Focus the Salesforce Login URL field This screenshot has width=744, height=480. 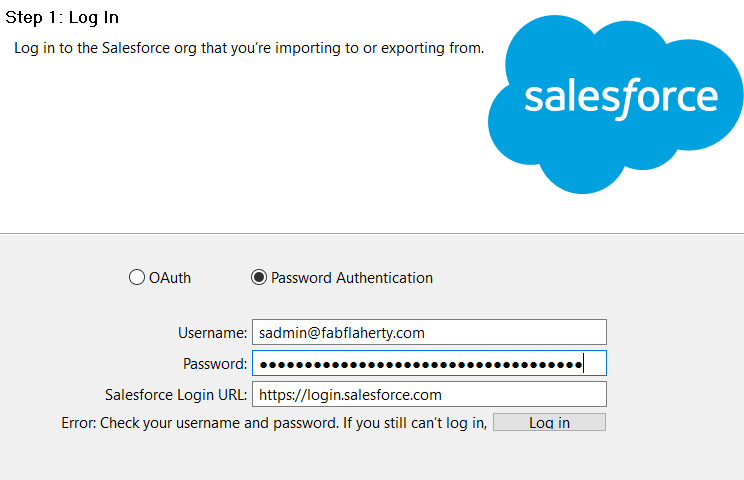tap(429, 394)
